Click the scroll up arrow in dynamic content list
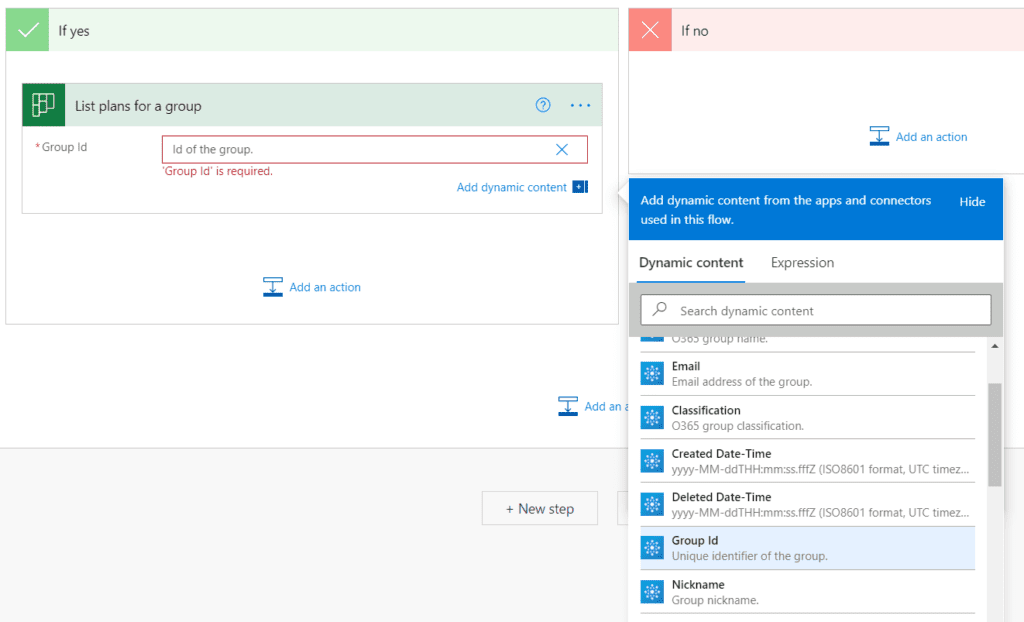Viewport: 1024px width, 622px height. pos(995,346)
